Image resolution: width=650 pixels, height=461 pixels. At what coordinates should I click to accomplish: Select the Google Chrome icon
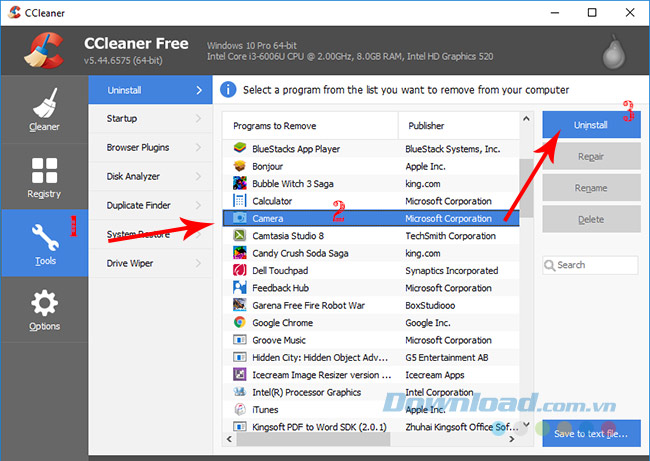(240, 323)
